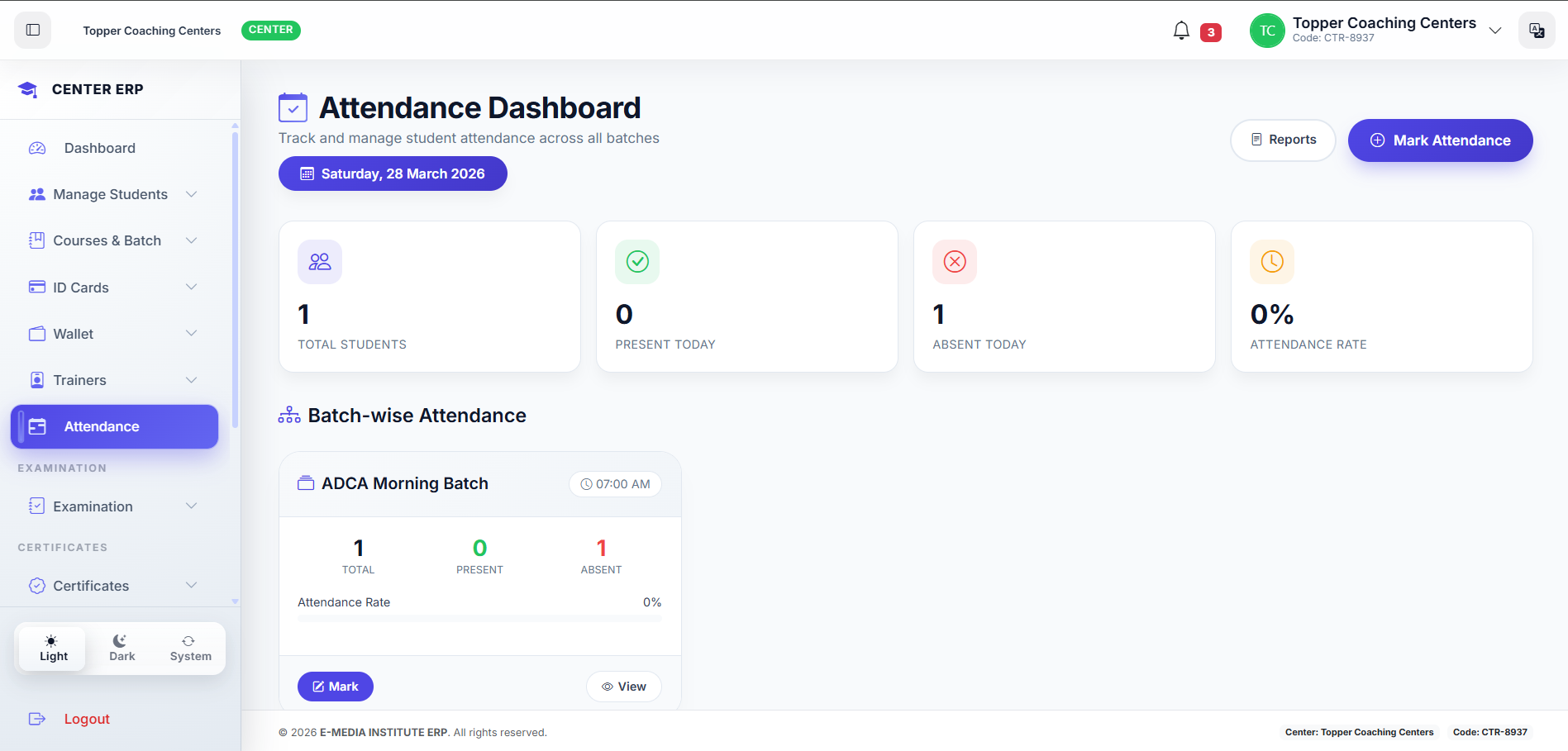This screenshot has width=1568, height=751.
Task: View the ADCA Morning Batch details
Action: pos(623,686)
